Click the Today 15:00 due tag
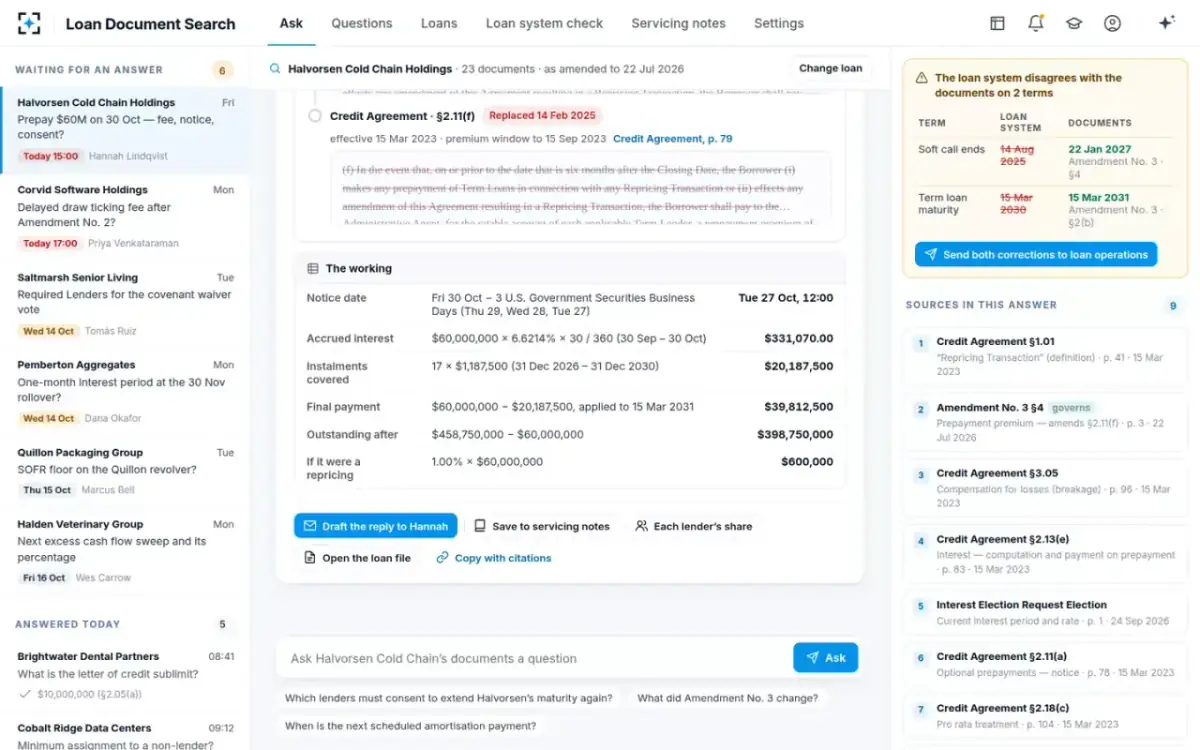Image resolution: width=1200 pixels, height=750 pixels. pos(51,156)
